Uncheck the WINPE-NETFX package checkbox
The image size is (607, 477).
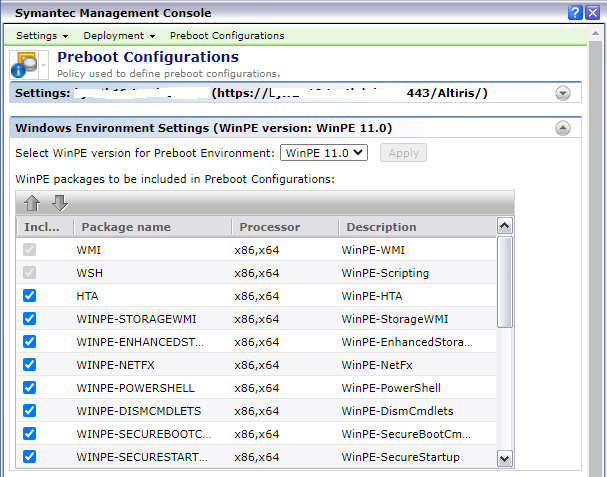[x=30, y=365]
